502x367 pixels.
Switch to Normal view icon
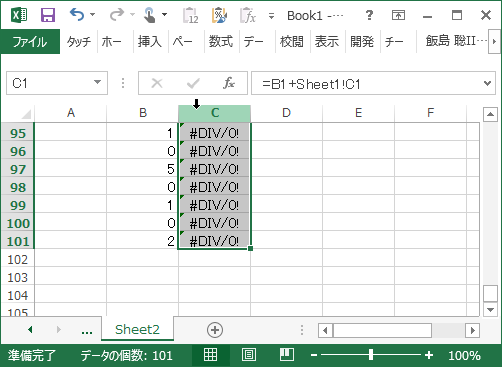(x=210, y=355)
